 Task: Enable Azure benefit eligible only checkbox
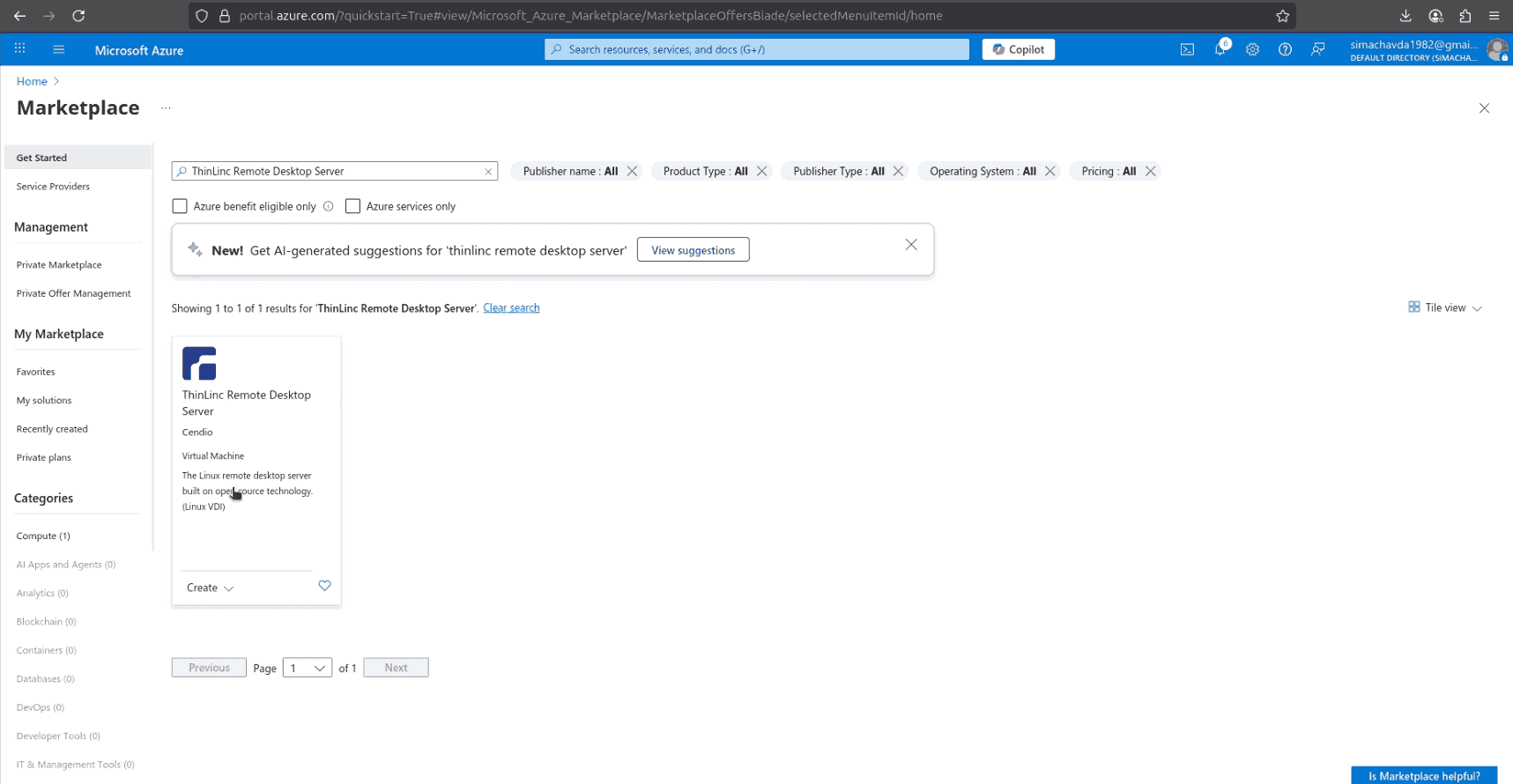click(x=180, y=206)
